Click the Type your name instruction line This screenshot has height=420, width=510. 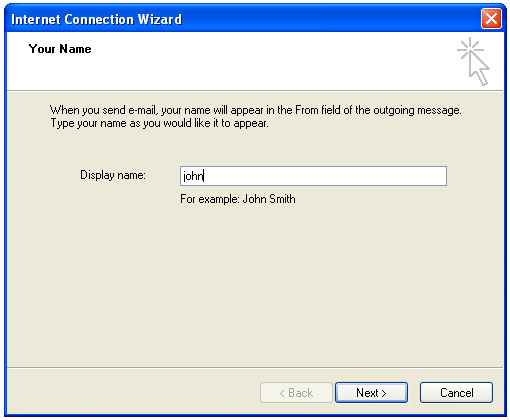[159, 123]
